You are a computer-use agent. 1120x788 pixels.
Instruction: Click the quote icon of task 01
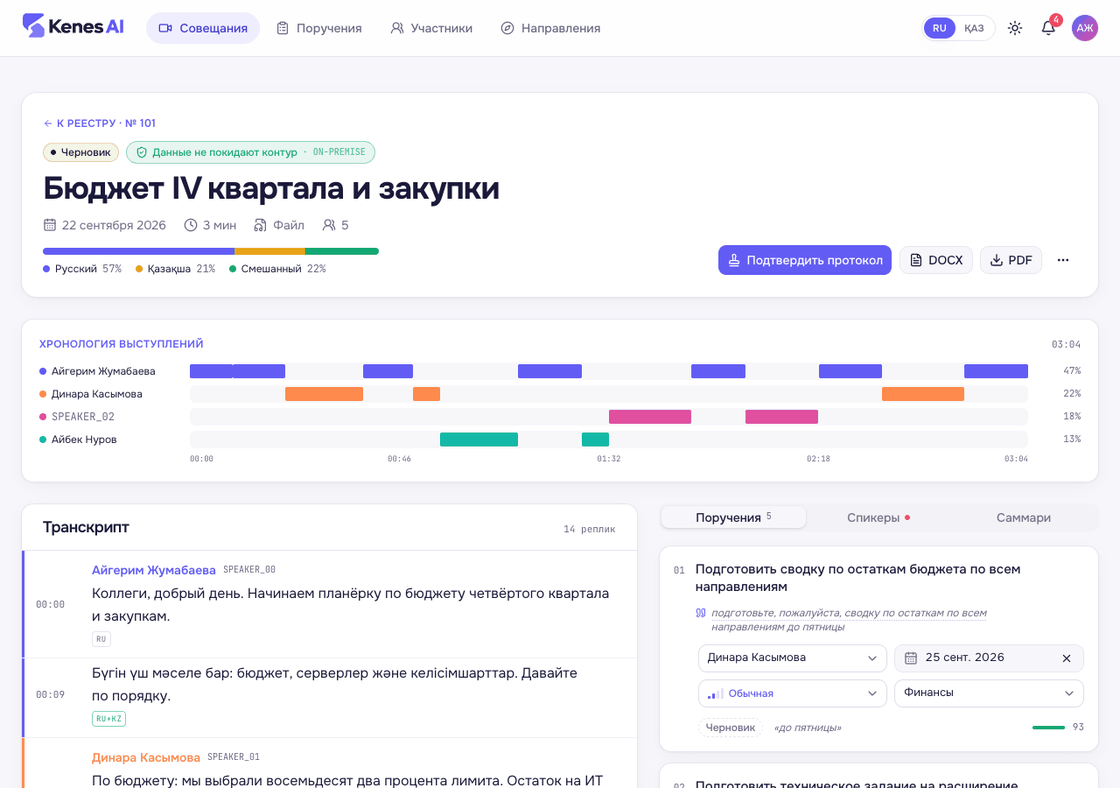[x=701, y=613]
